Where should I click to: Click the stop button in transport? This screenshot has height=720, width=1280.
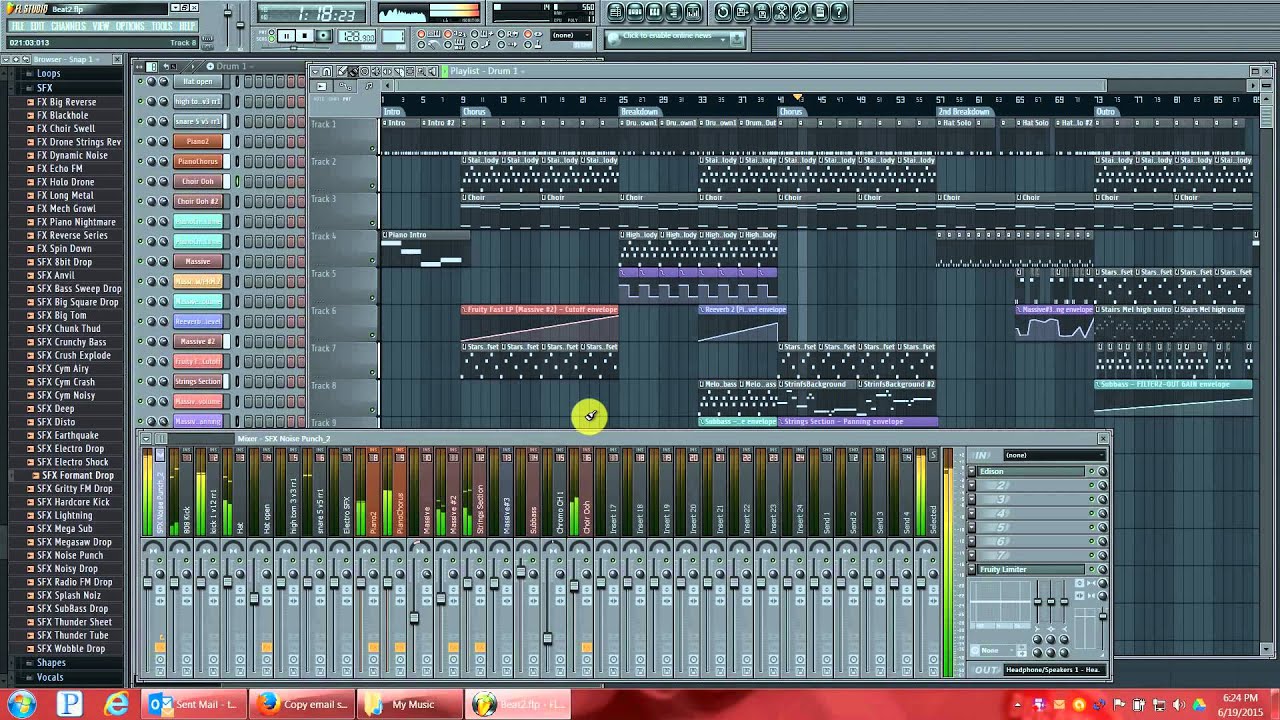(x=305, y=36)
